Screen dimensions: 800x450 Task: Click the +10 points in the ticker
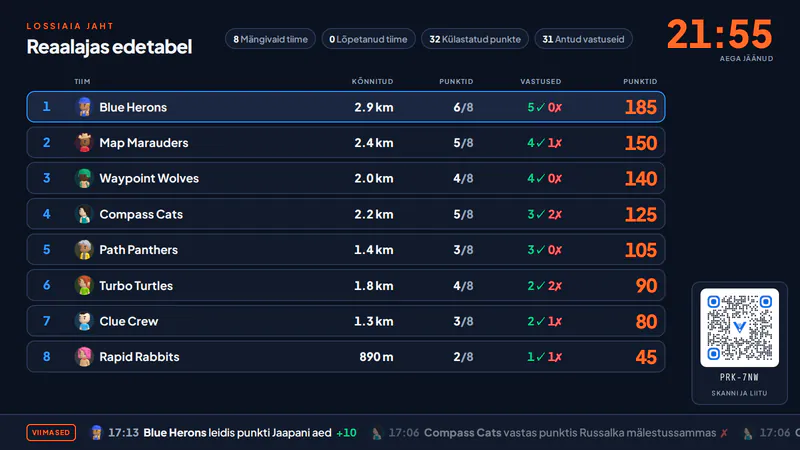coord(346,433)
